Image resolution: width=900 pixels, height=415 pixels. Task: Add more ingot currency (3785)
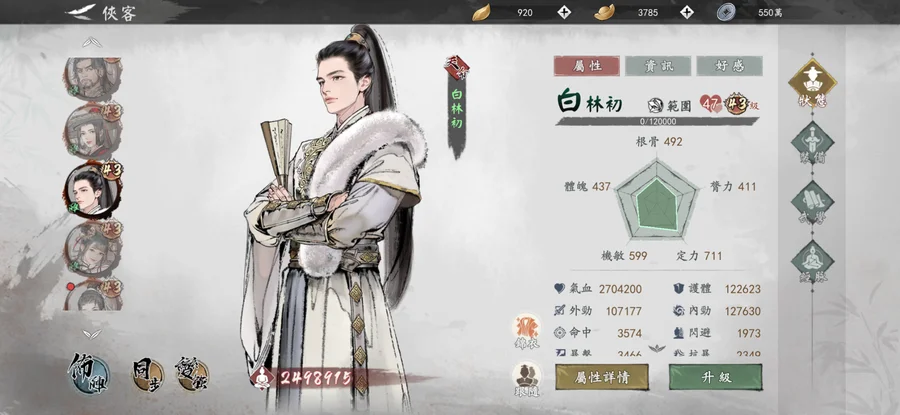click(686, 12)
